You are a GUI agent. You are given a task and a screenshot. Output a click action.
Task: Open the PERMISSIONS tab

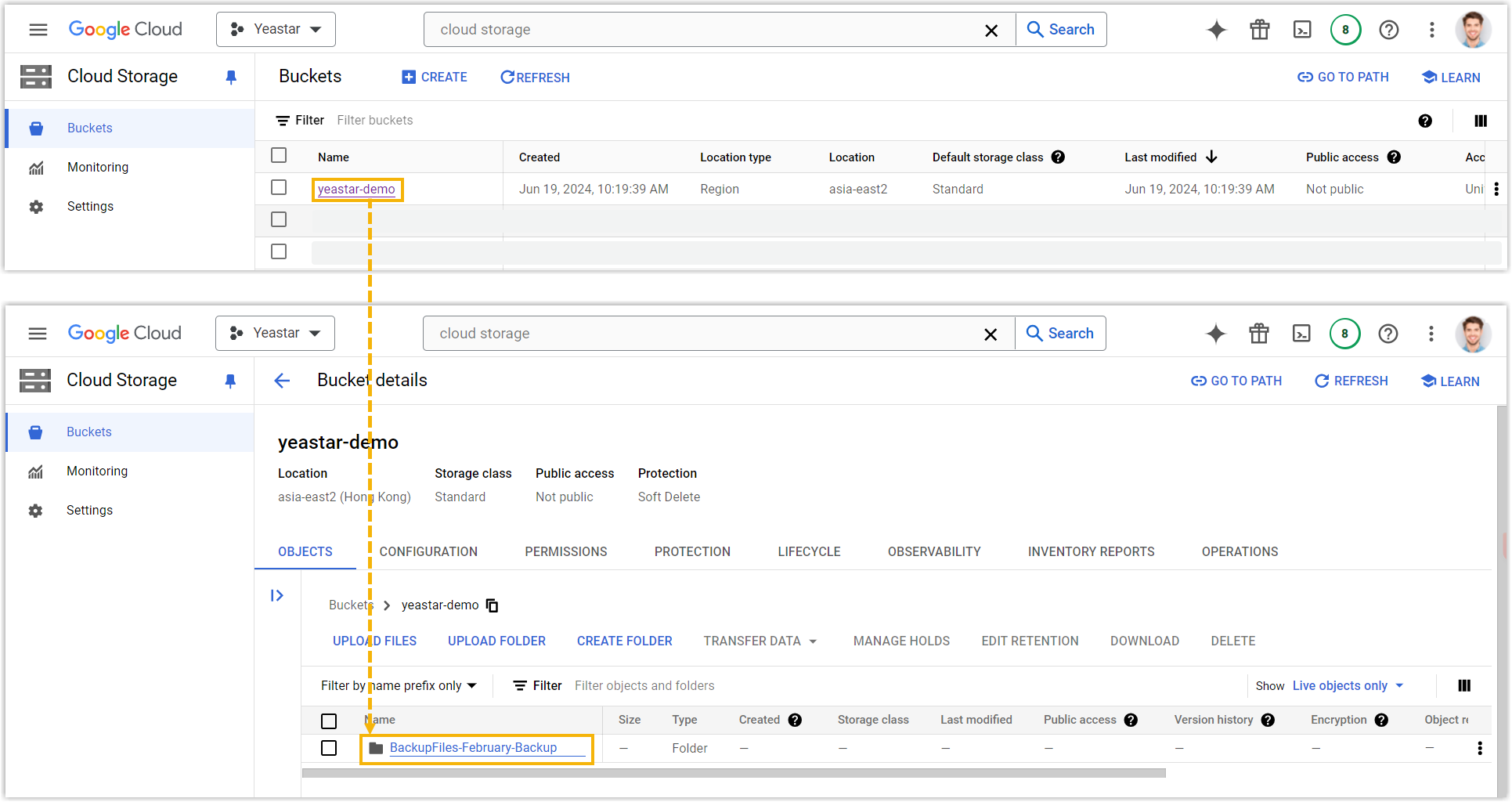click(x=565, y=552)
